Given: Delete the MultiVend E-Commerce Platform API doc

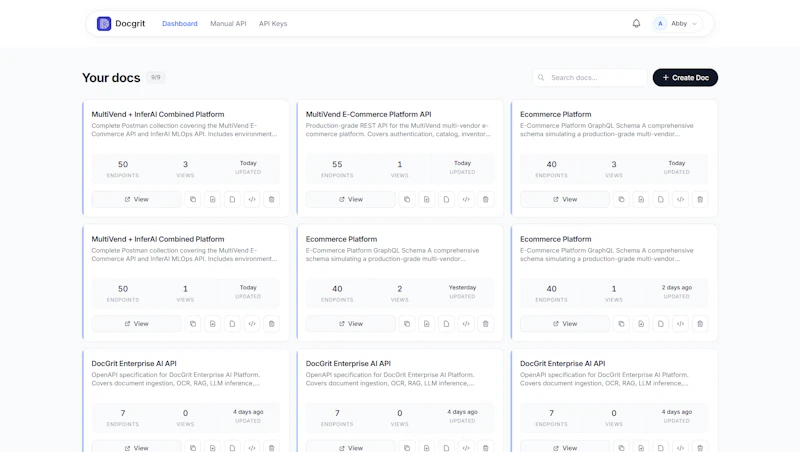Looking at the screenshot, I should coord(486,199).
